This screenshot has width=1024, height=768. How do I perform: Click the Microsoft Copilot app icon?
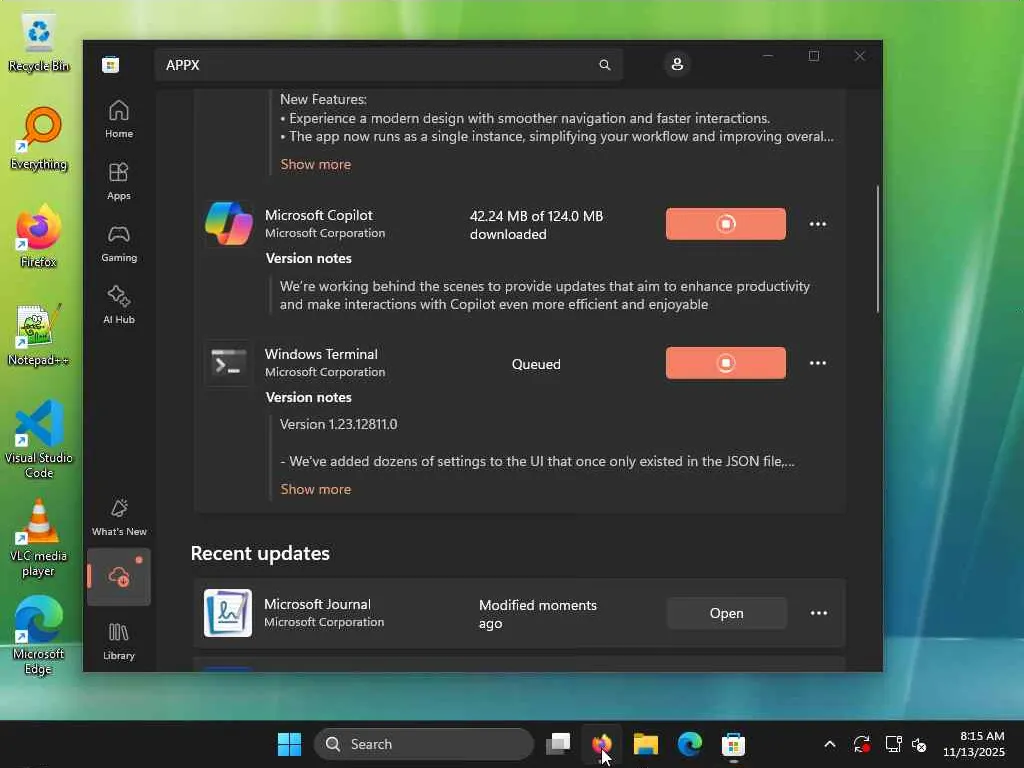pos(228,224)
